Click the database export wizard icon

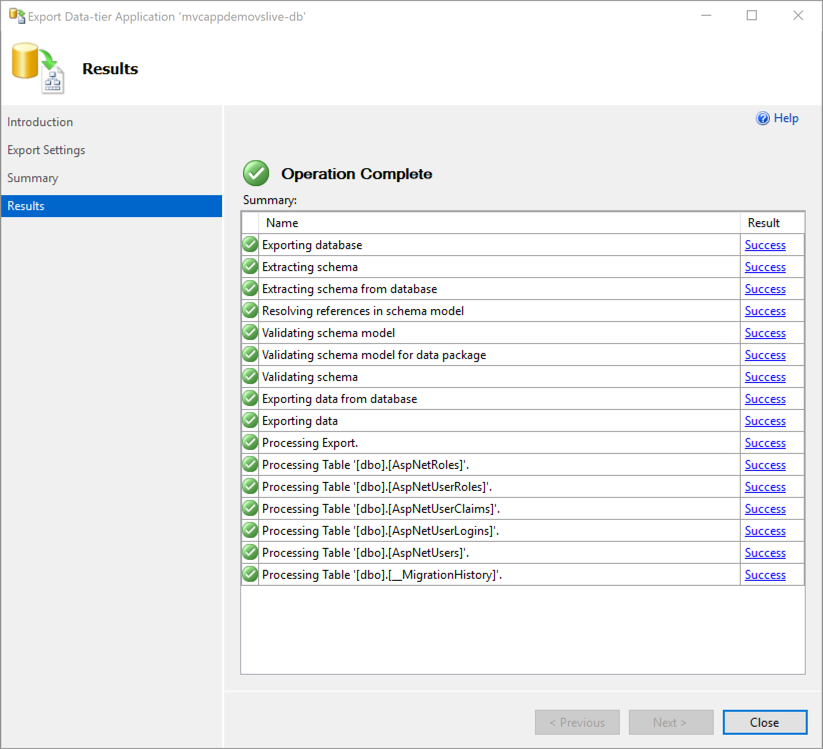point(37,68)
